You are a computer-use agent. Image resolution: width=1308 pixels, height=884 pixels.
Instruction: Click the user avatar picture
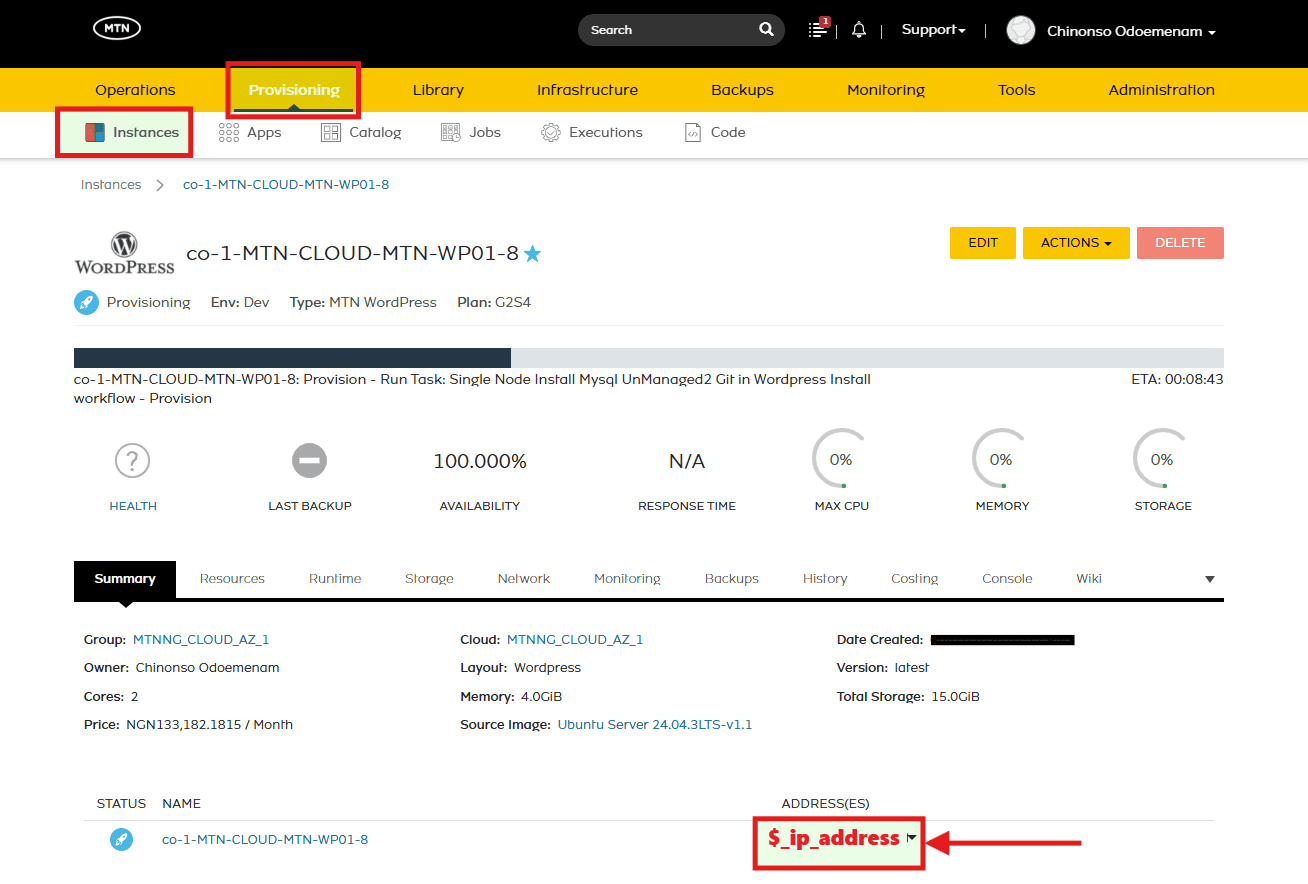[x=1020, y=30]
